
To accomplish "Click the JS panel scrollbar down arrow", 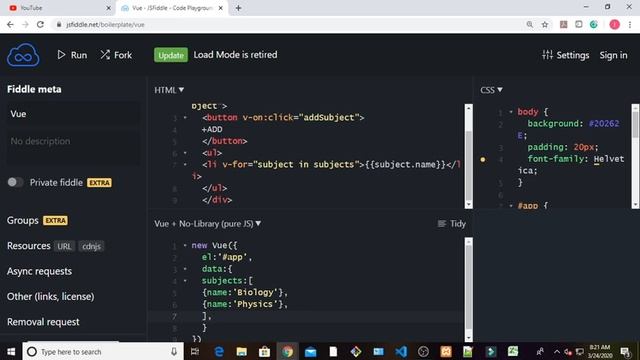I will 469,338.
